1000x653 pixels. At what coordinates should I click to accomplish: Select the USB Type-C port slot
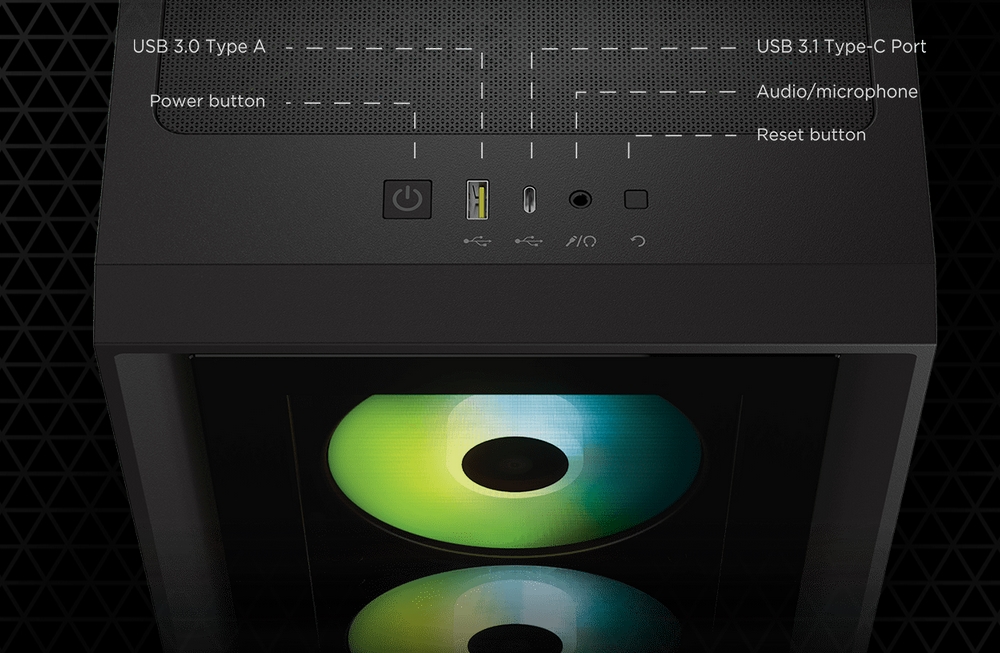point(528,200)
